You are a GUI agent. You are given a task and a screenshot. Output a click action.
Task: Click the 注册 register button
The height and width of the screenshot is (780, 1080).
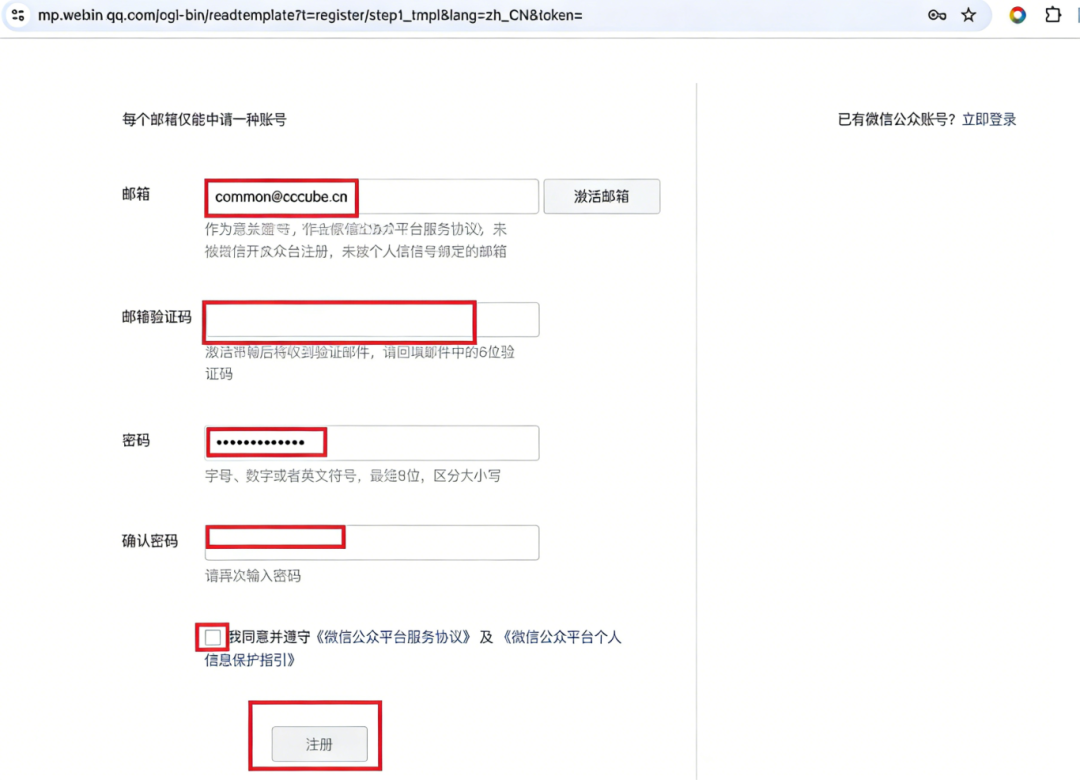pyautogui.click(x=320, y=744)
